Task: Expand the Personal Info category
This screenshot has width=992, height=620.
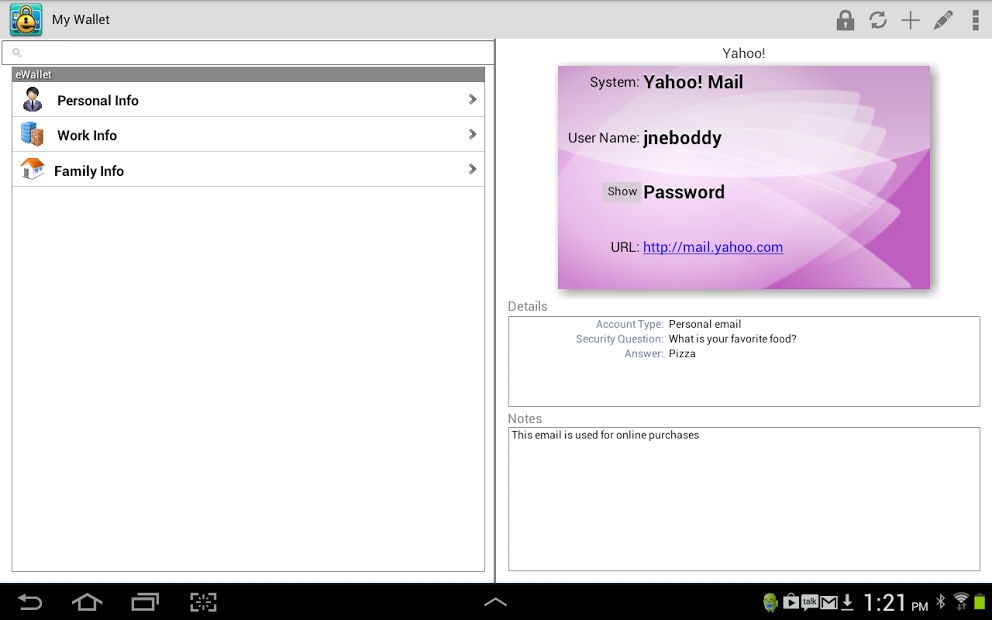Action: click(472, 100)
